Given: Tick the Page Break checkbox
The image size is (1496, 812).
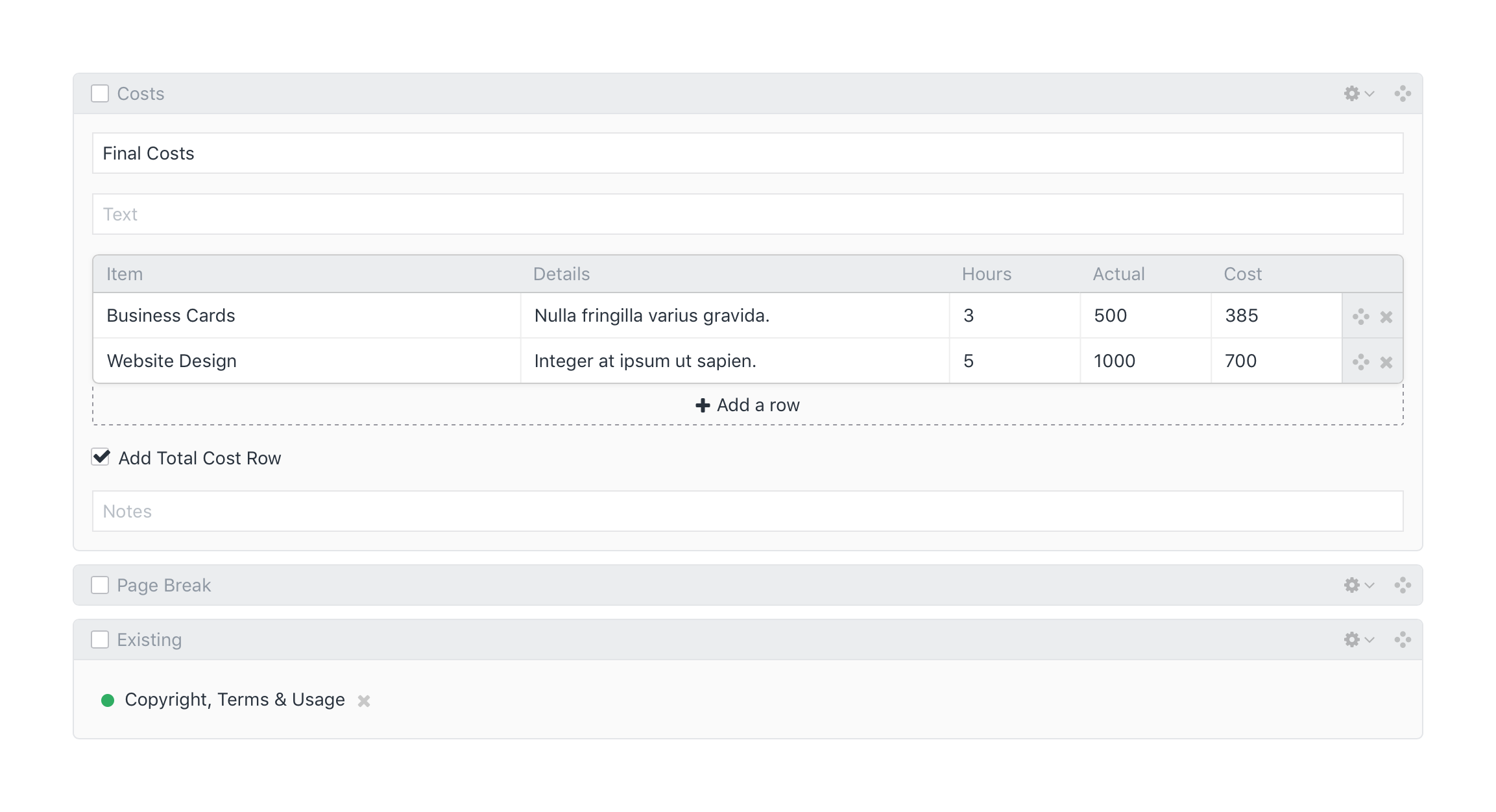Looking at the screenshot, I should (x=100, y=585).
